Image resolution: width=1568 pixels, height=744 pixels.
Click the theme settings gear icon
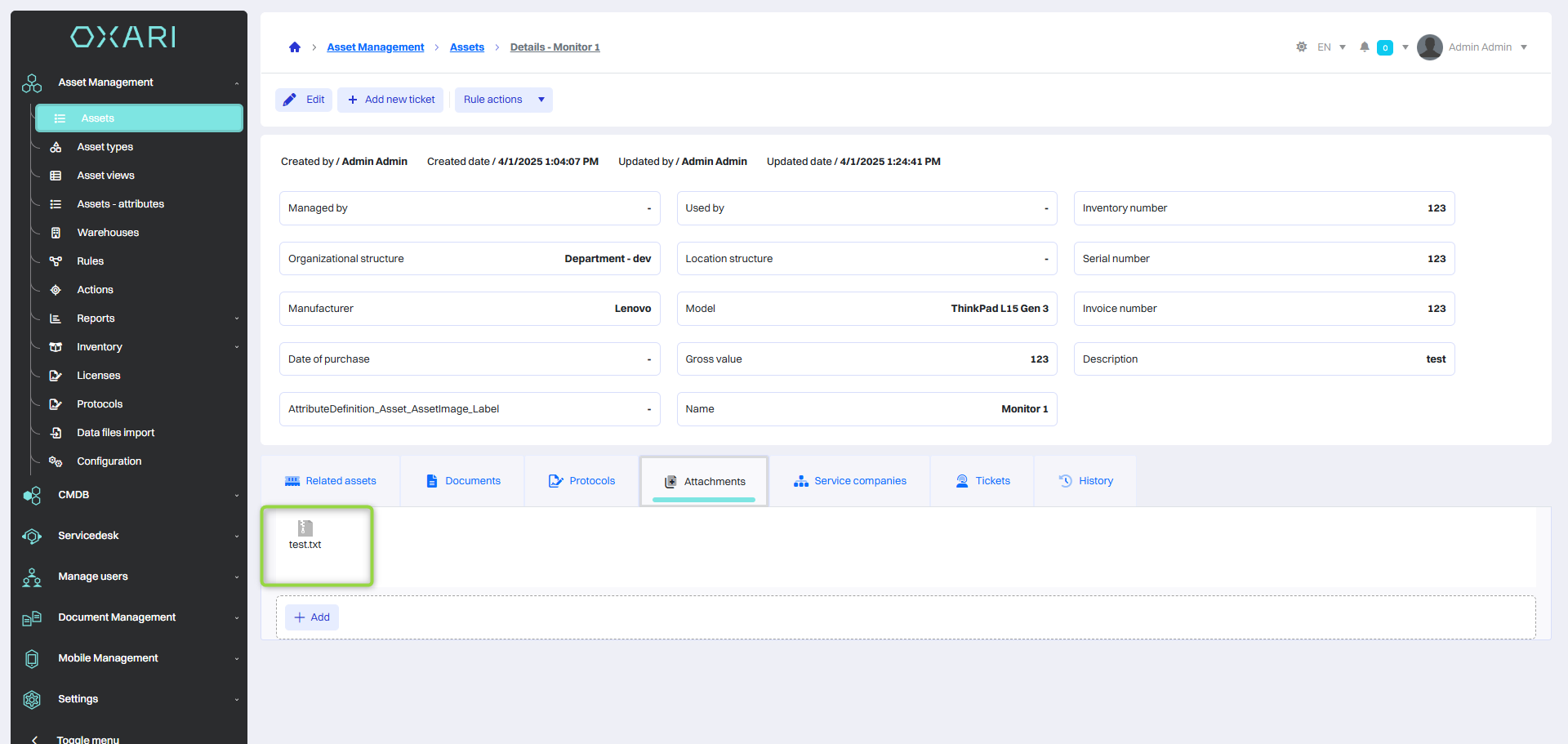1301,47
